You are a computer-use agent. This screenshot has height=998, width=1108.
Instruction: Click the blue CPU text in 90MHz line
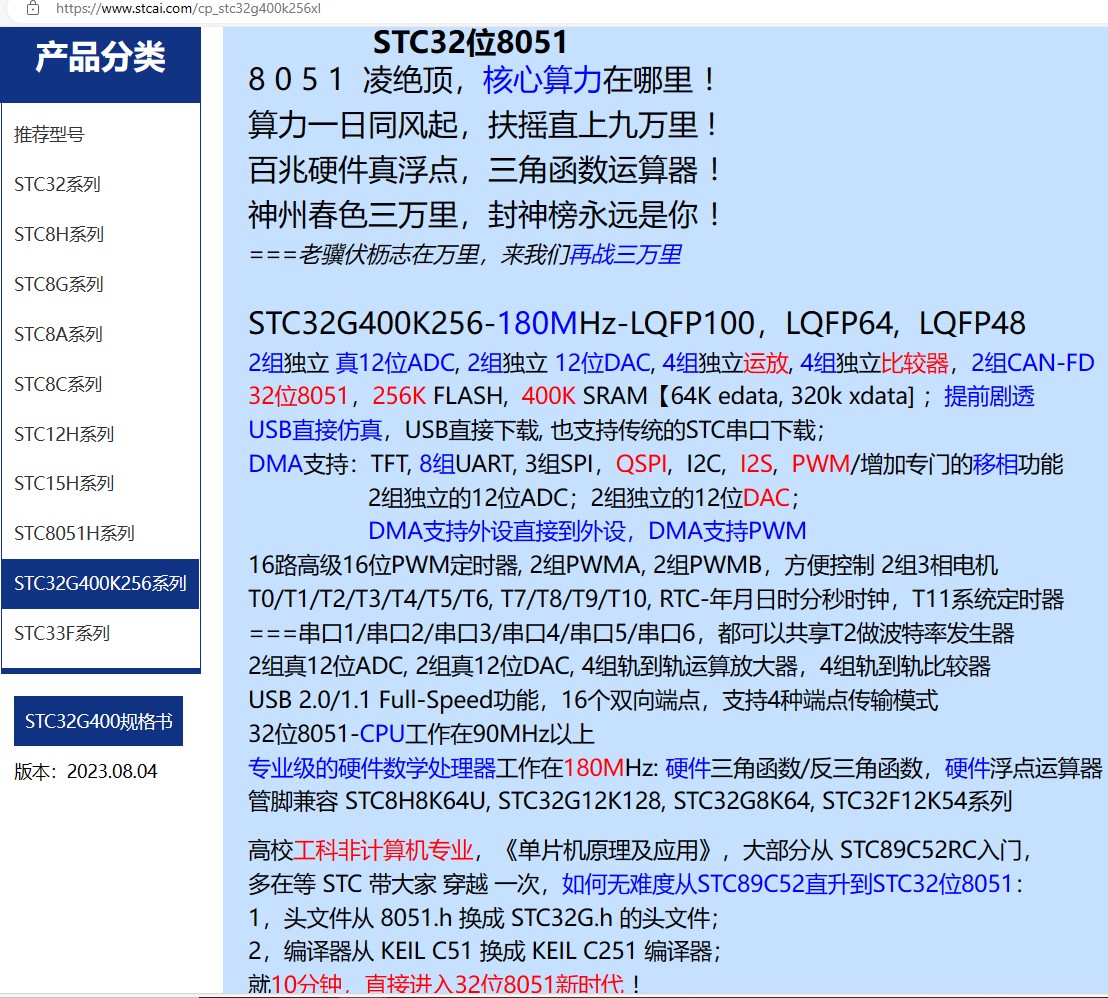click(x=382, y=734)
